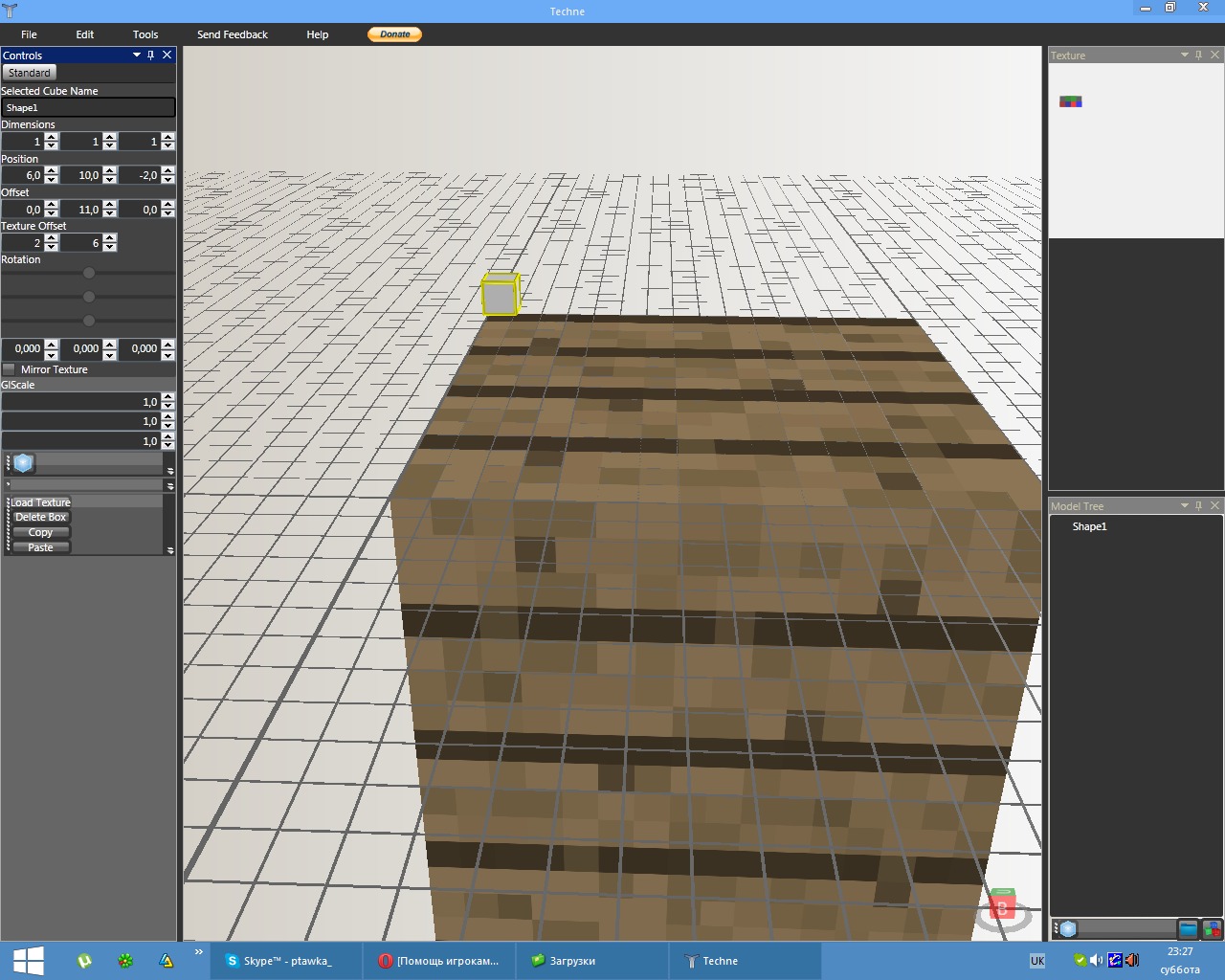Viewport: 1225px width, 980px height.
Task: Pin the Model Tree panel
Action: 1198,505
